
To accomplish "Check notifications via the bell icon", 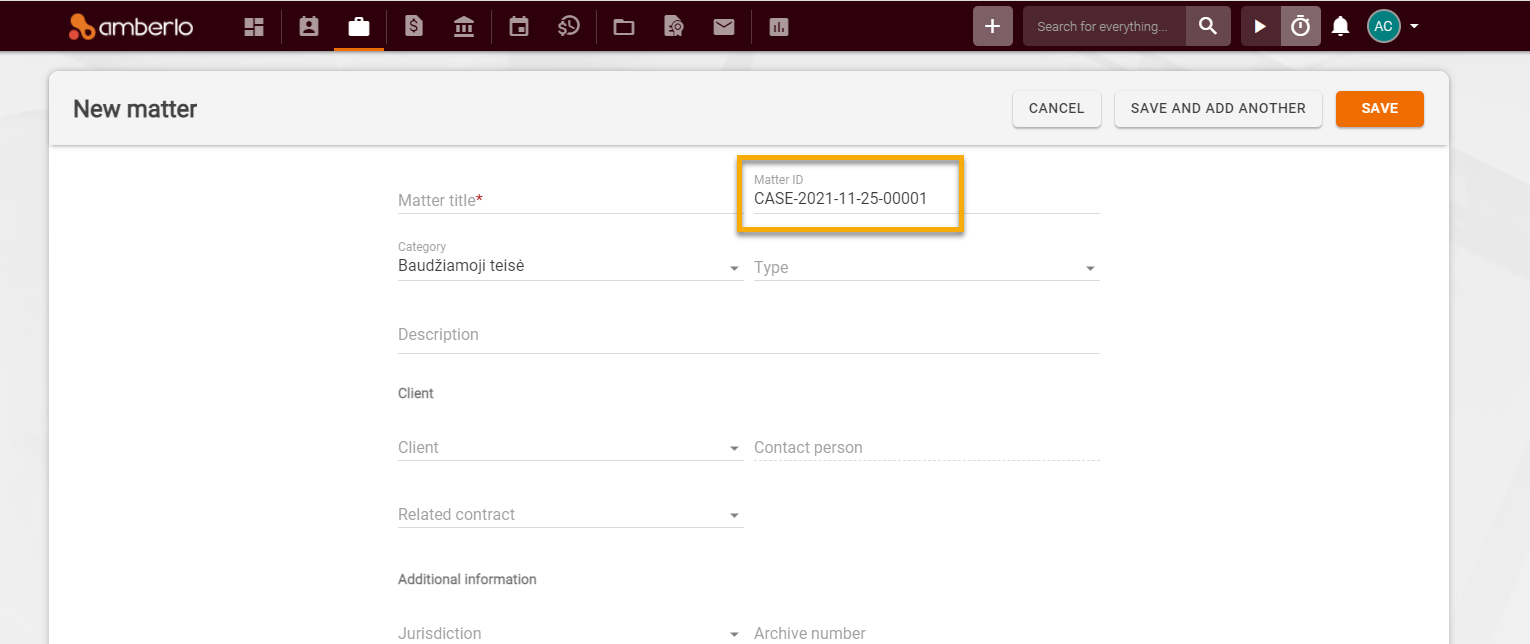I will coord(1340,26).
